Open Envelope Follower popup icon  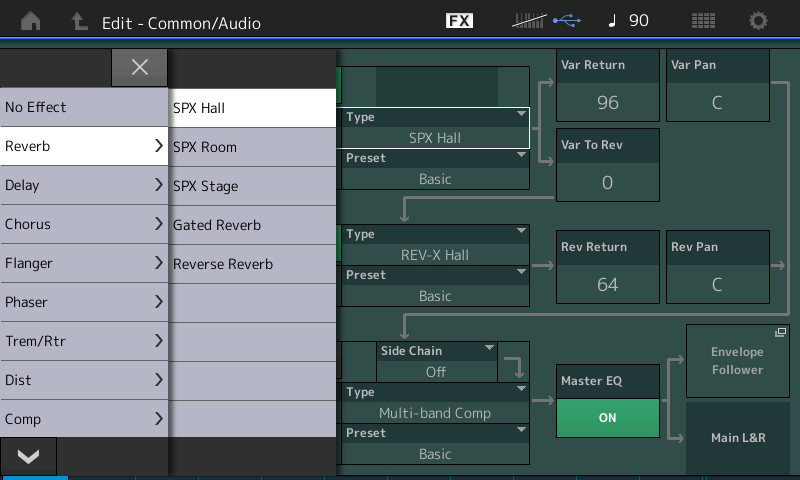(x=780, y=333)
